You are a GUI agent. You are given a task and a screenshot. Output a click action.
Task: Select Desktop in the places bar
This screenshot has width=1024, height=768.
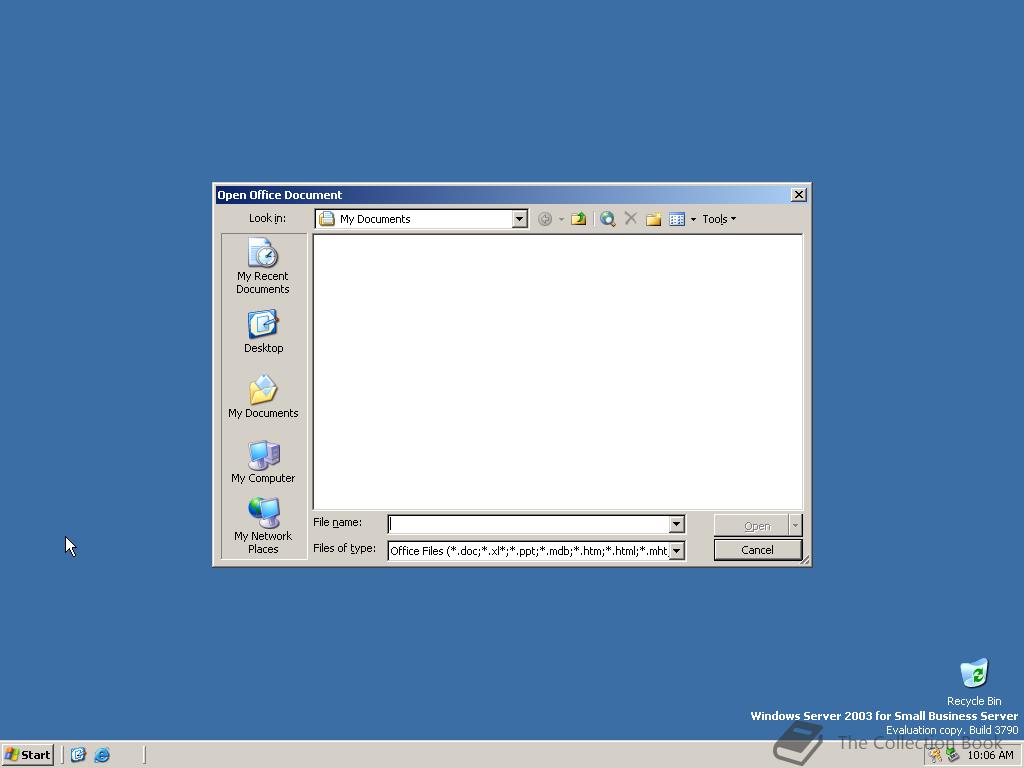263,332
